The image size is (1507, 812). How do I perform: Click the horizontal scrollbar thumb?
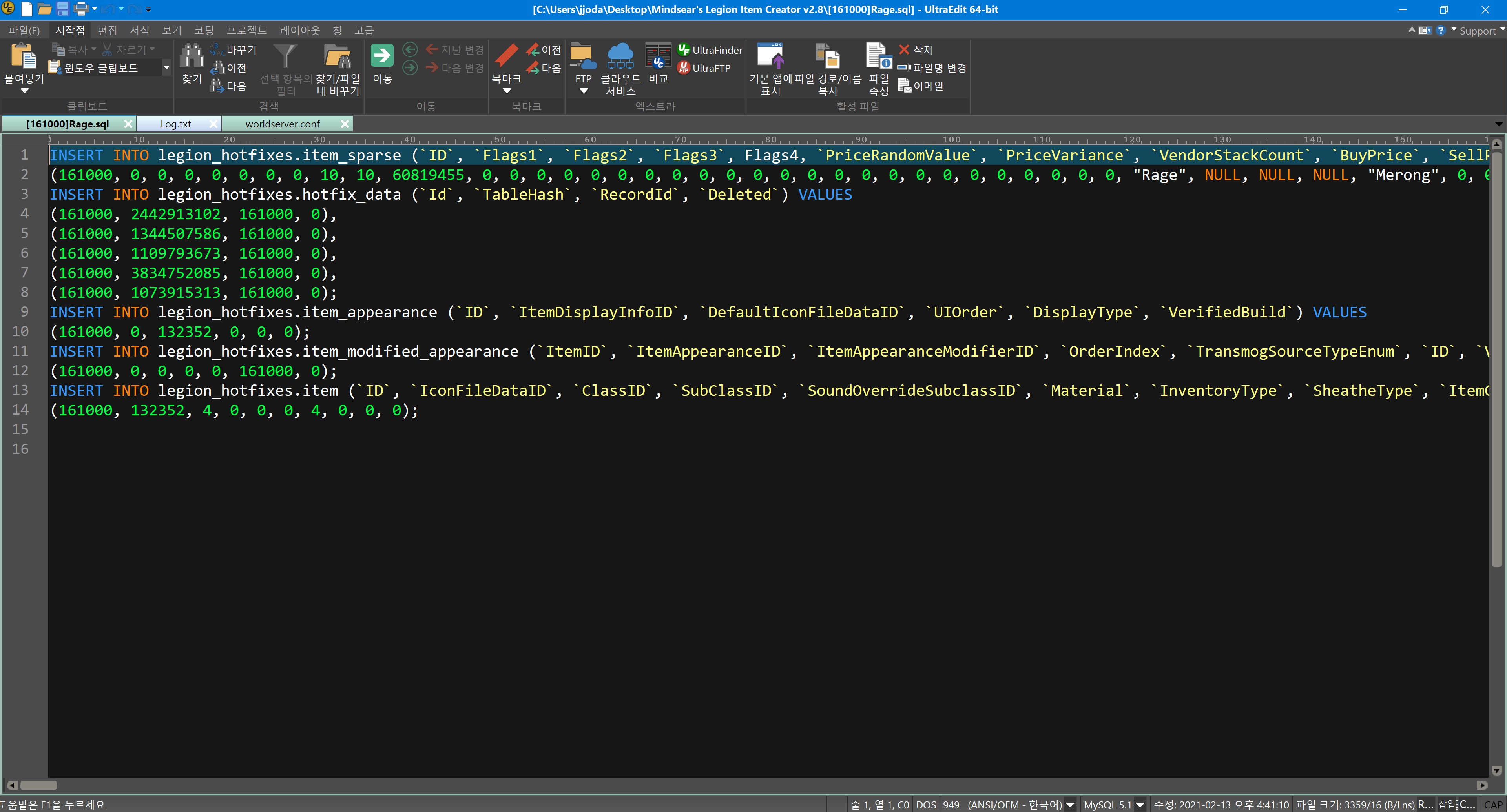[38, 785]
